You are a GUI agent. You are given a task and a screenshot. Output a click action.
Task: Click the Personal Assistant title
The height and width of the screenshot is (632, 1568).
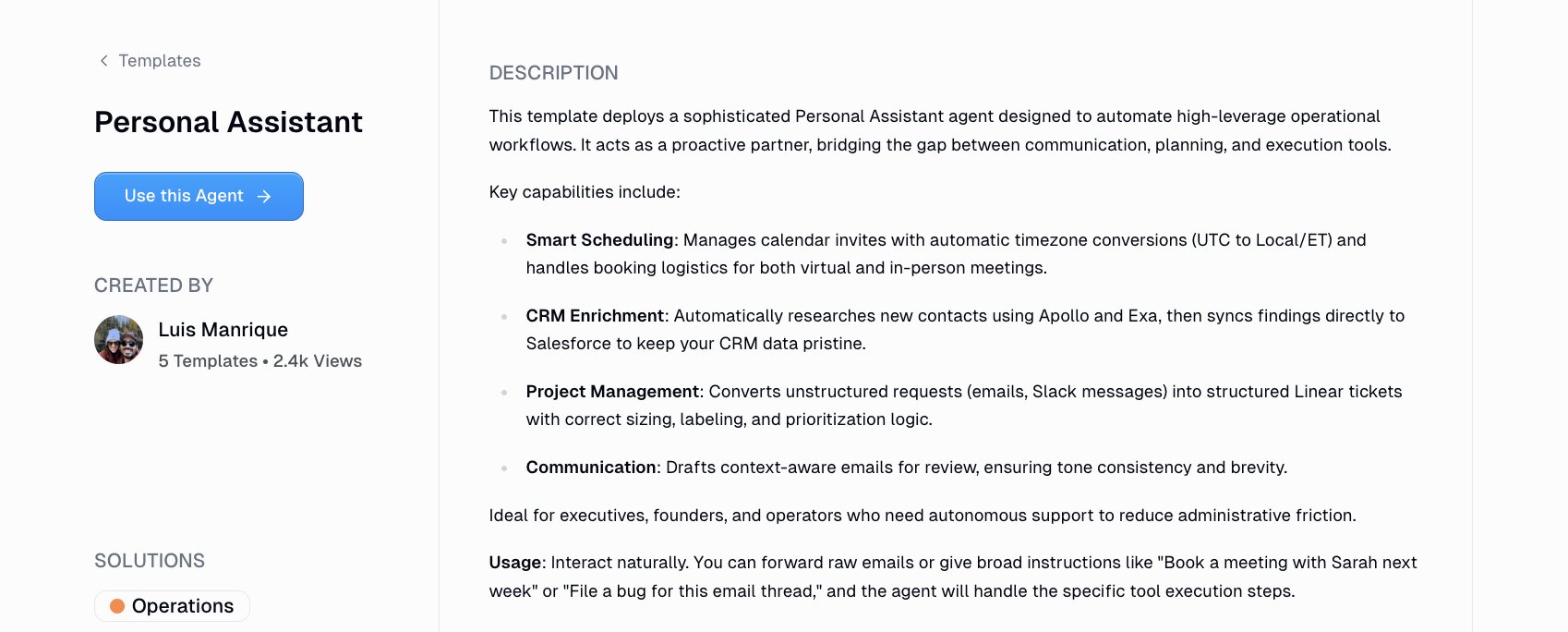[228, 121]
